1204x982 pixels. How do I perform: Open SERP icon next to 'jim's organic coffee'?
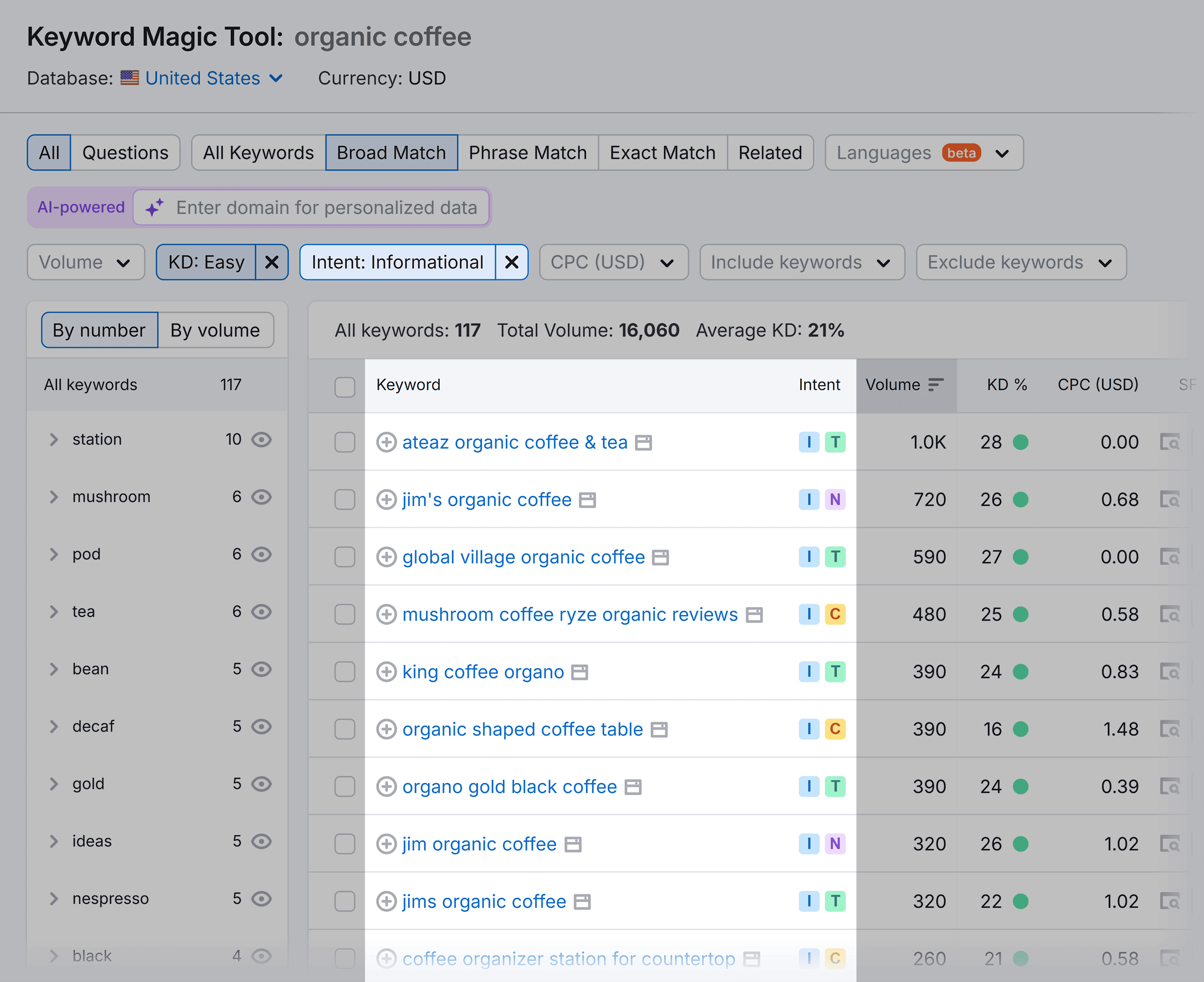tap(587, 500)
